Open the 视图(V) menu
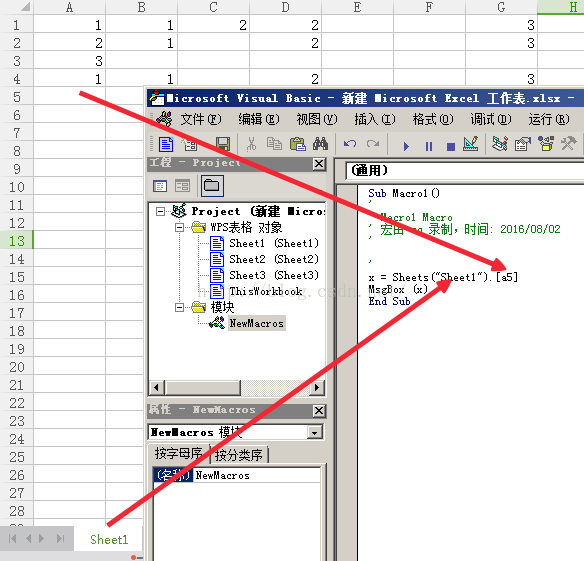The width and height of the screenshot is (584, 561). (x=317, y=120)
